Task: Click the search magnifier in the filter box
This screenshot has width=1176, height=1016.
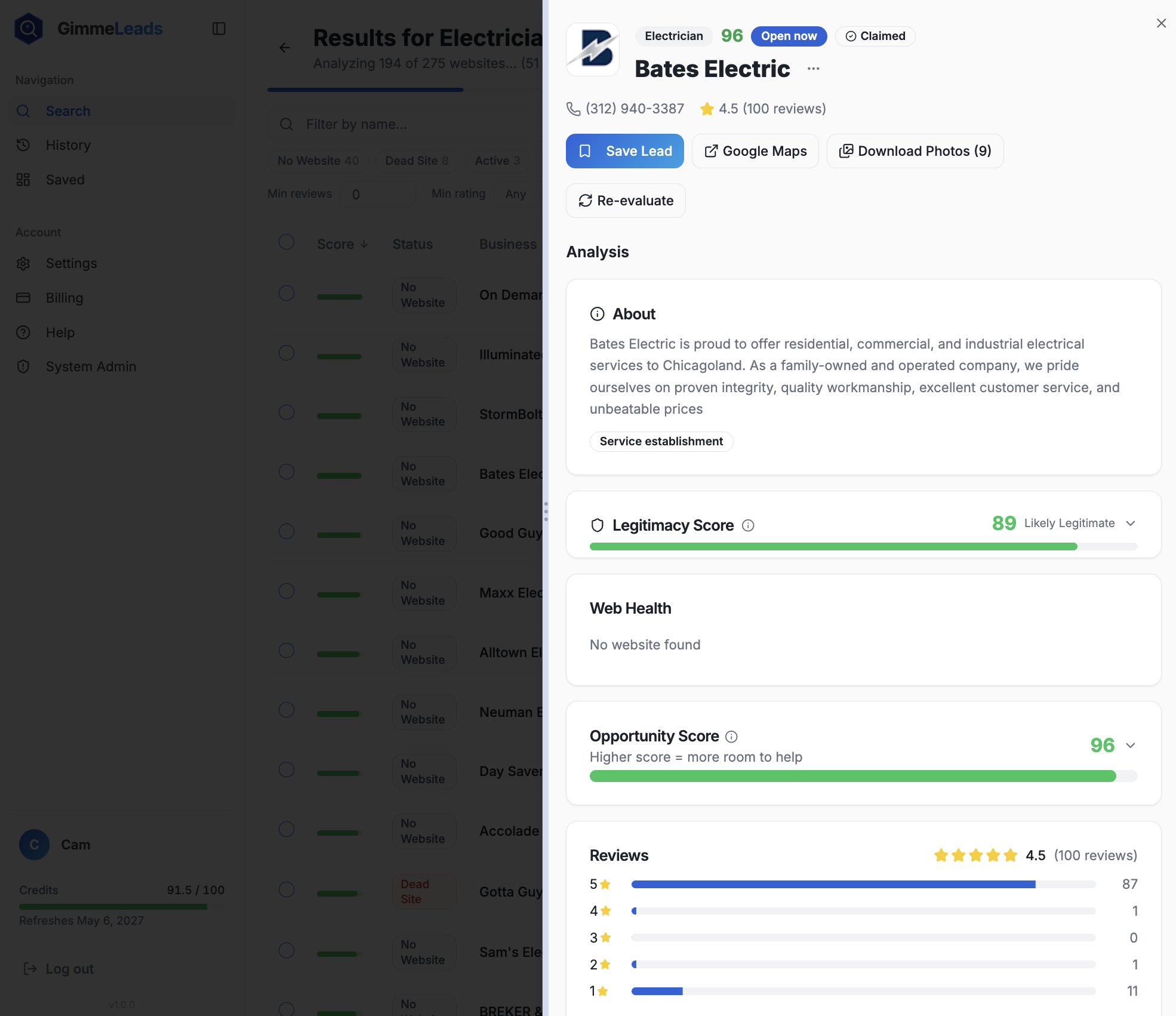Action: click(287, 124)
